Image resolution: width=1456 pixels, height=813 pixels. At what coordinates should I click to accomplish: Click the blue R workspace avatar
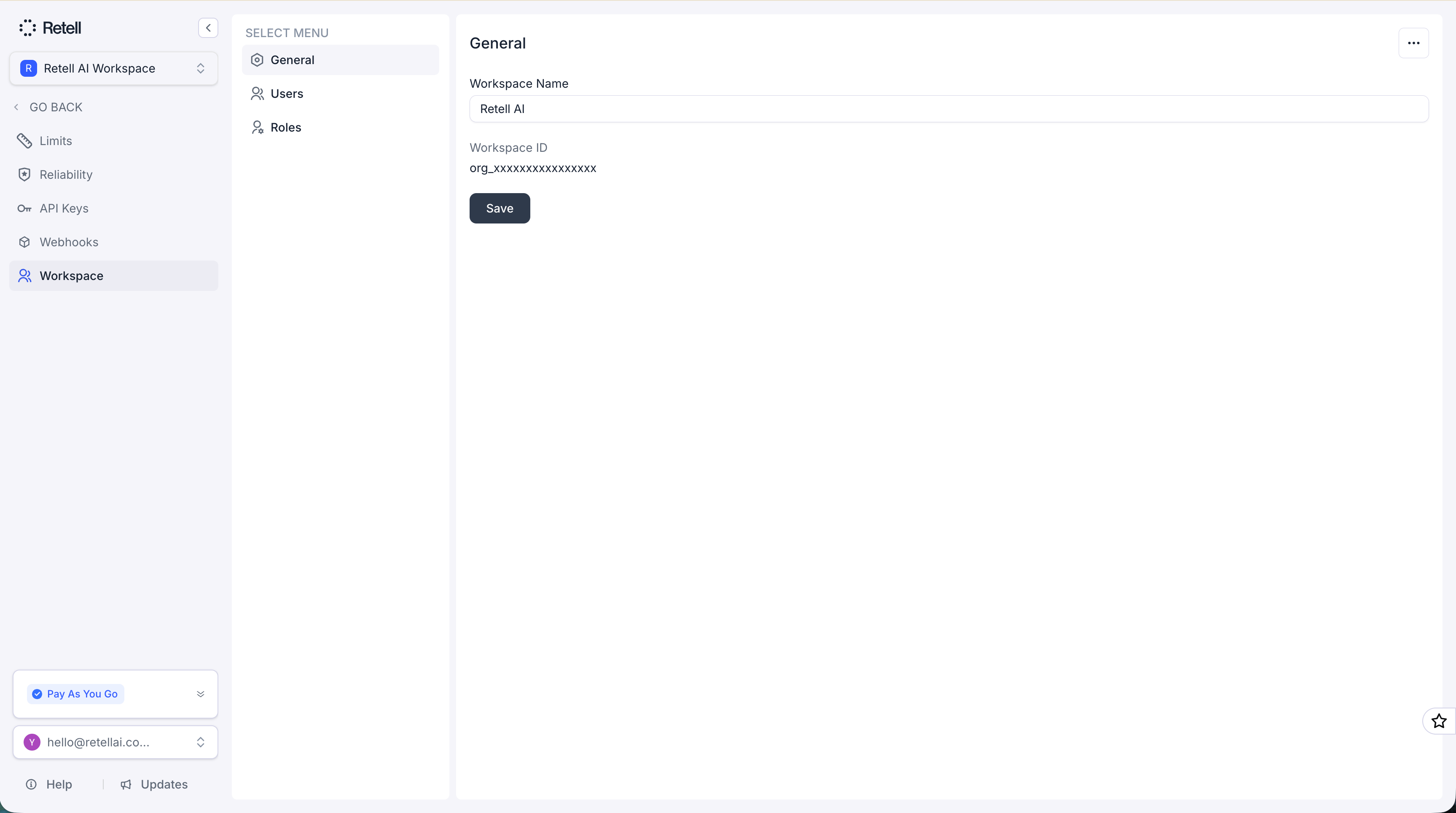(28, 68)
